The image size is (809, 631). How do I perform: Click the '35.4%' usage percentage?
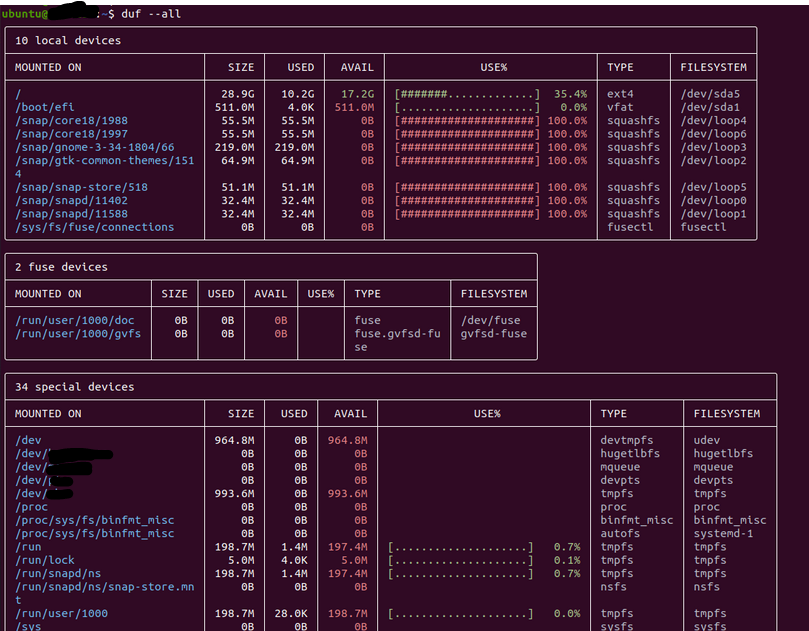click(x=570, y=94)
